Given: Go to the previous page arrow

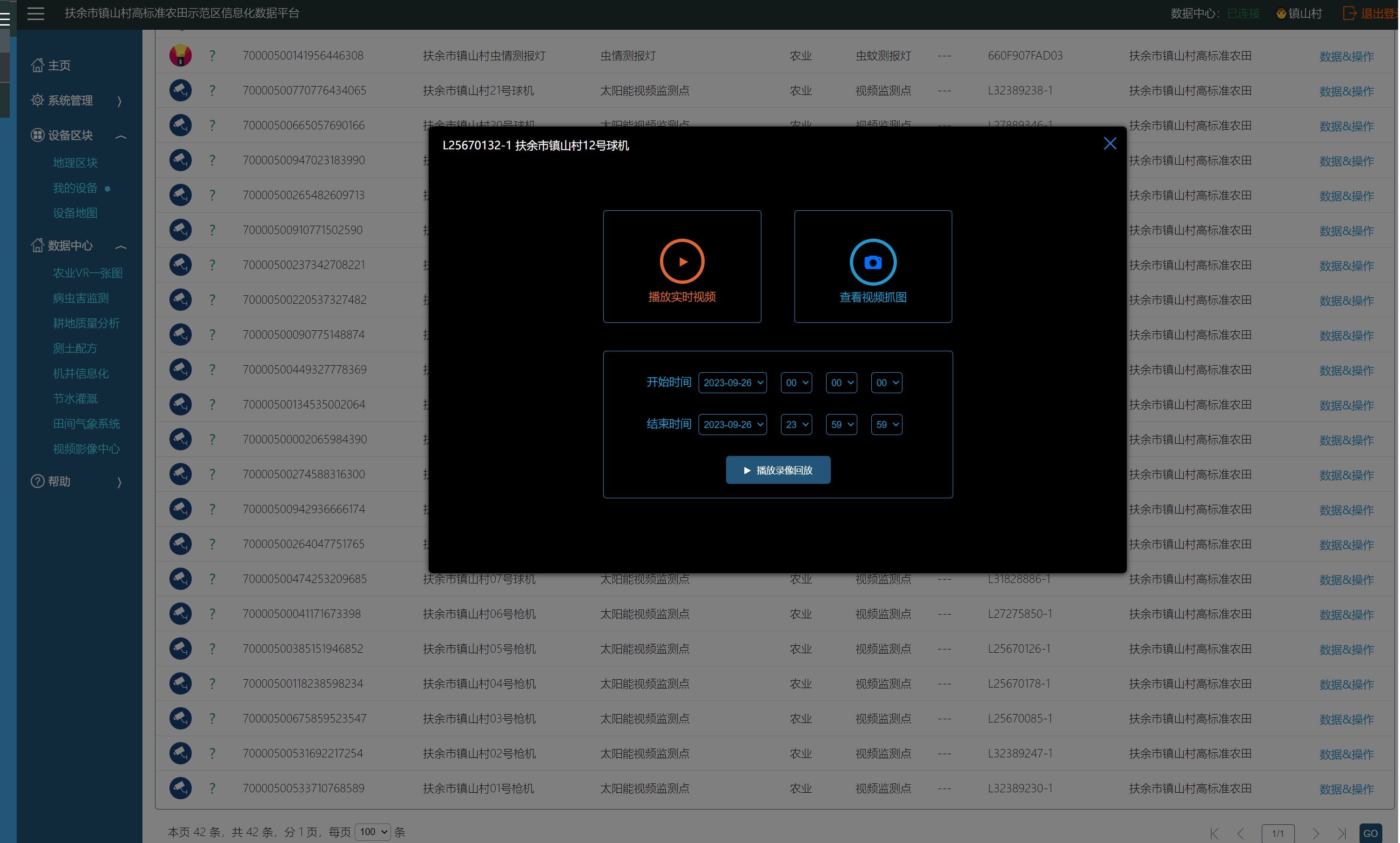Looking at the screenshot, I should [1241, 833].
